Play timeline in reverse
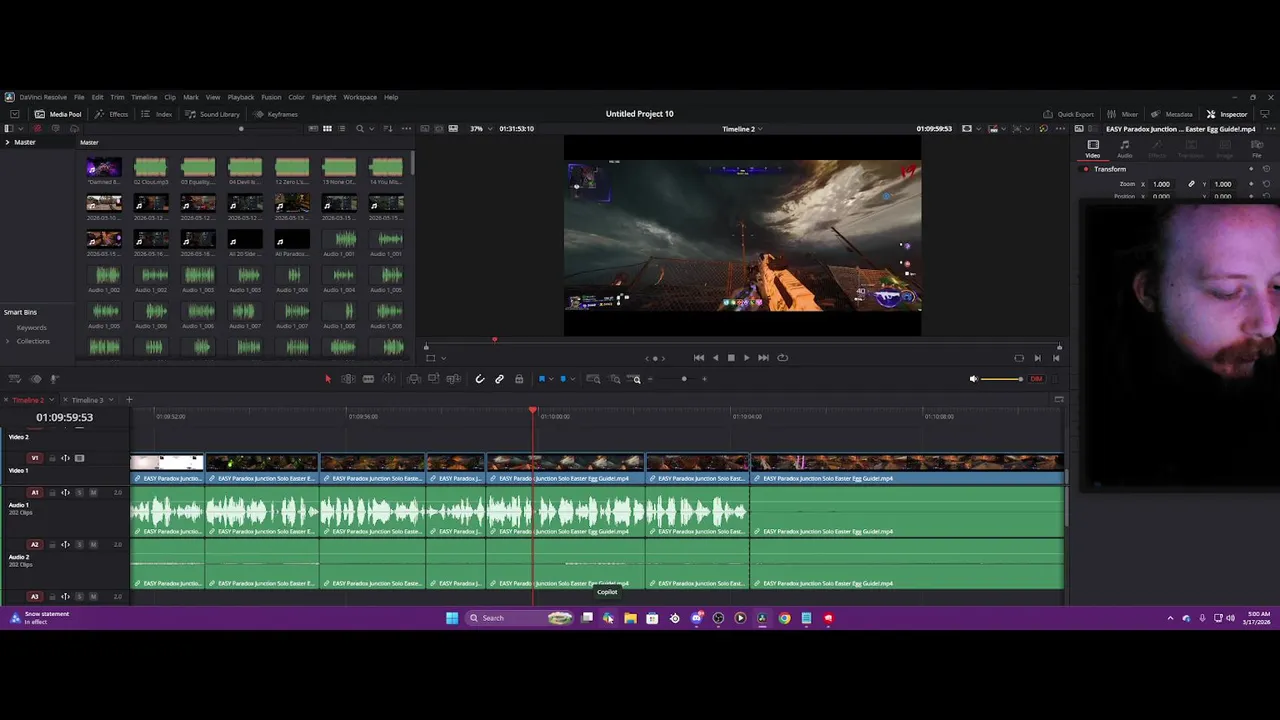Screen dimensions: 1280x720 click(715, 358)
